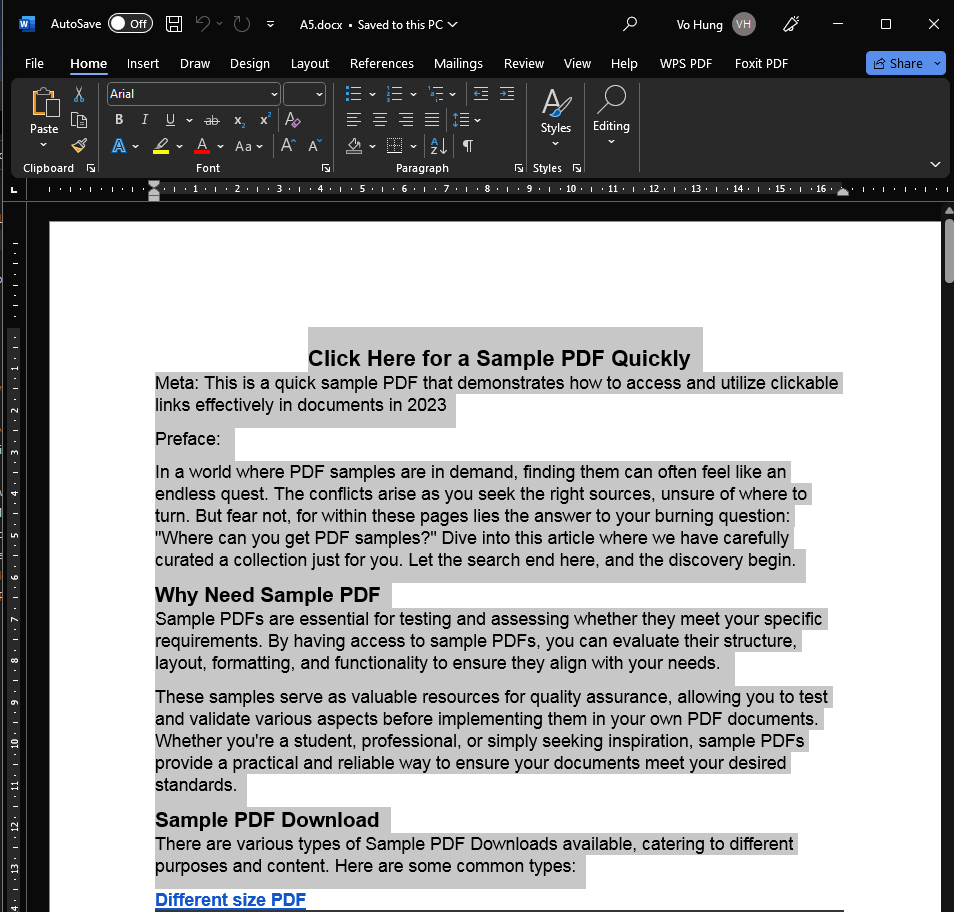Apply red font color

click(x=202, y=146)
